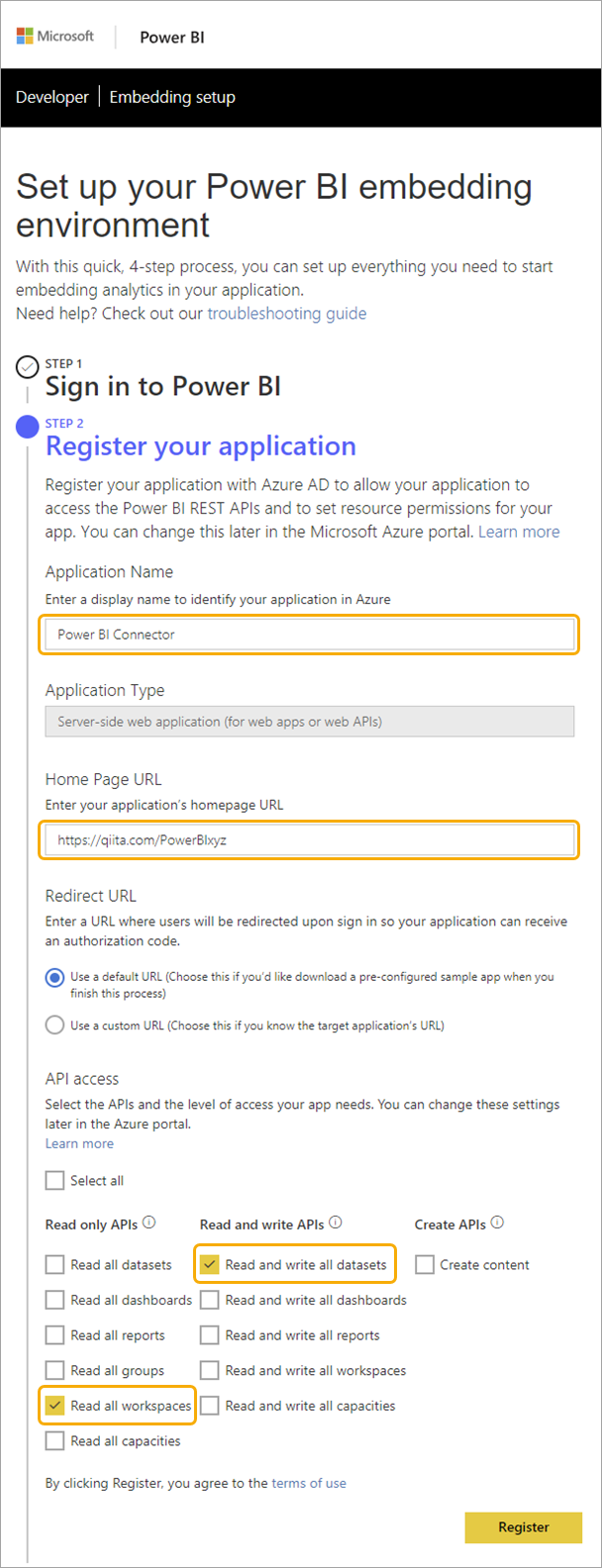
Task: Click the Register button
Action: tap(524, 1527)
